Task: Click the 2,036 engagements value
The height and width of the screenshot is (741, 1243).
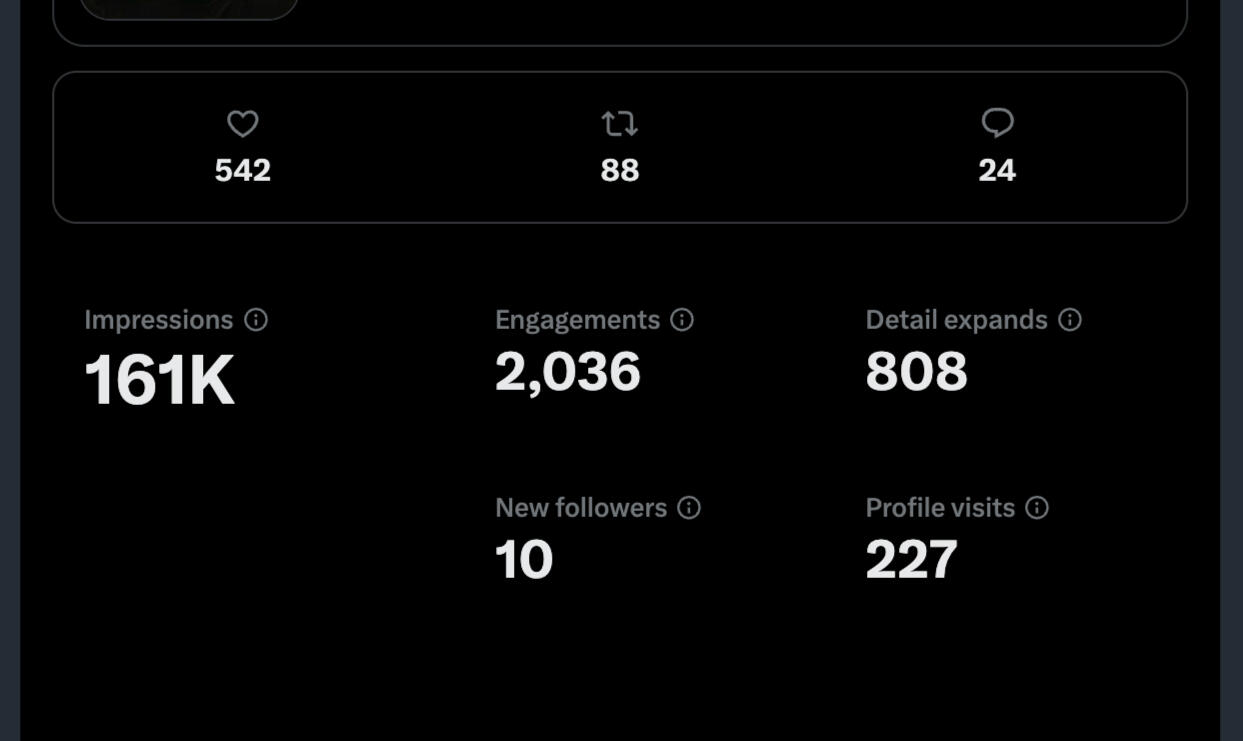Action: 567,372
